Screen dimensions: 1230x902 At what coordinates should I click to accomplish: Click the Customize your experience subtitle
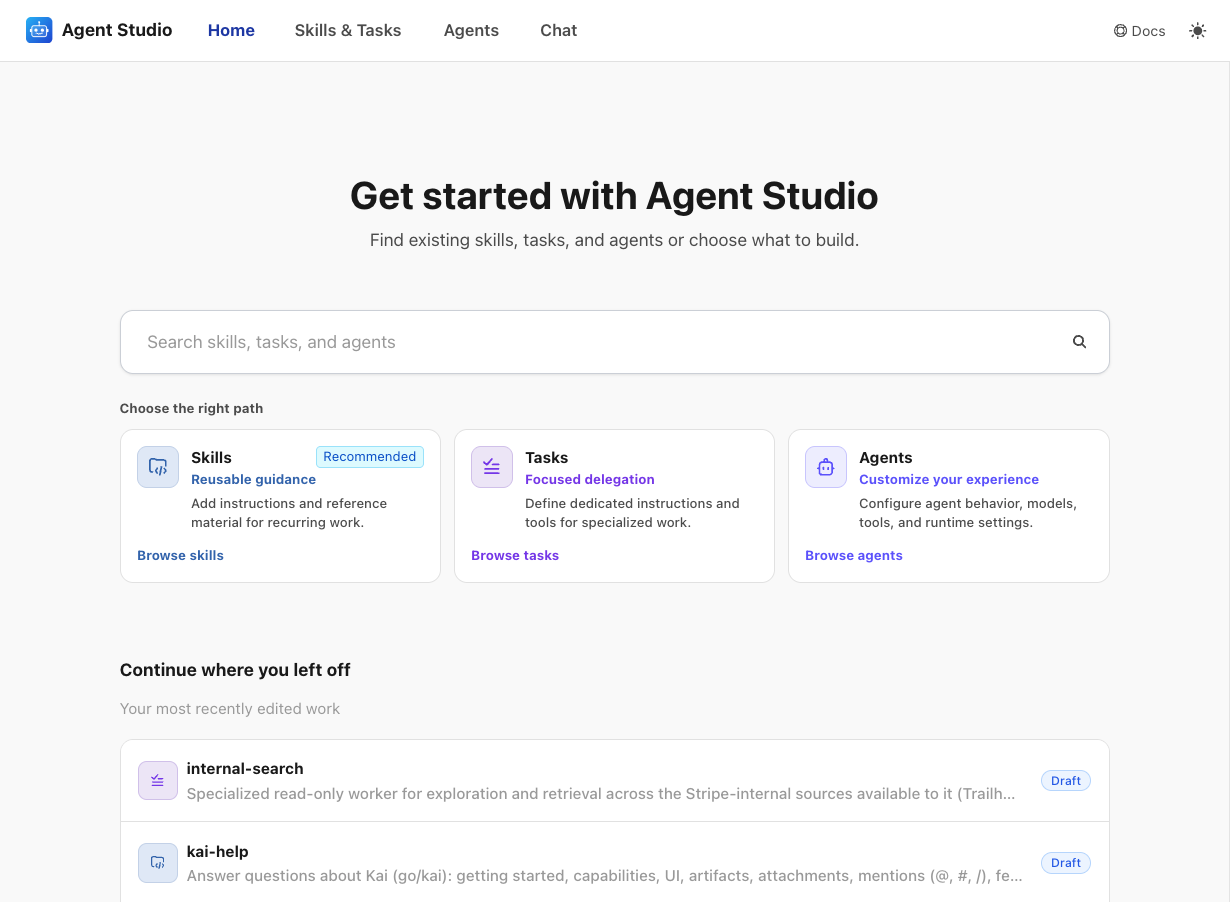tap(949, 479)
